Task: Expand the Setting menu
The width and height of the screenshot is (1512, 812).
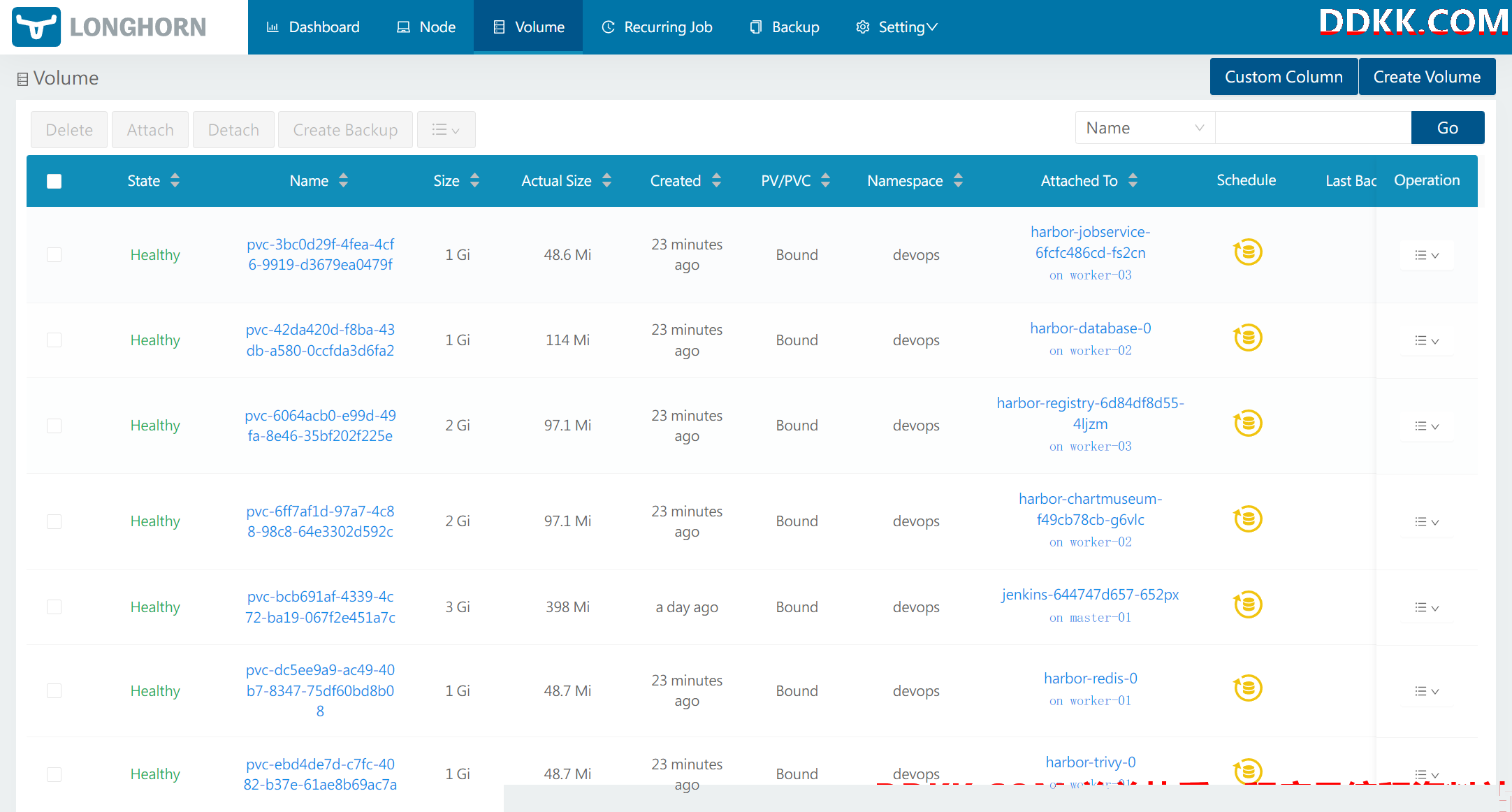Action: coord(896,27)
